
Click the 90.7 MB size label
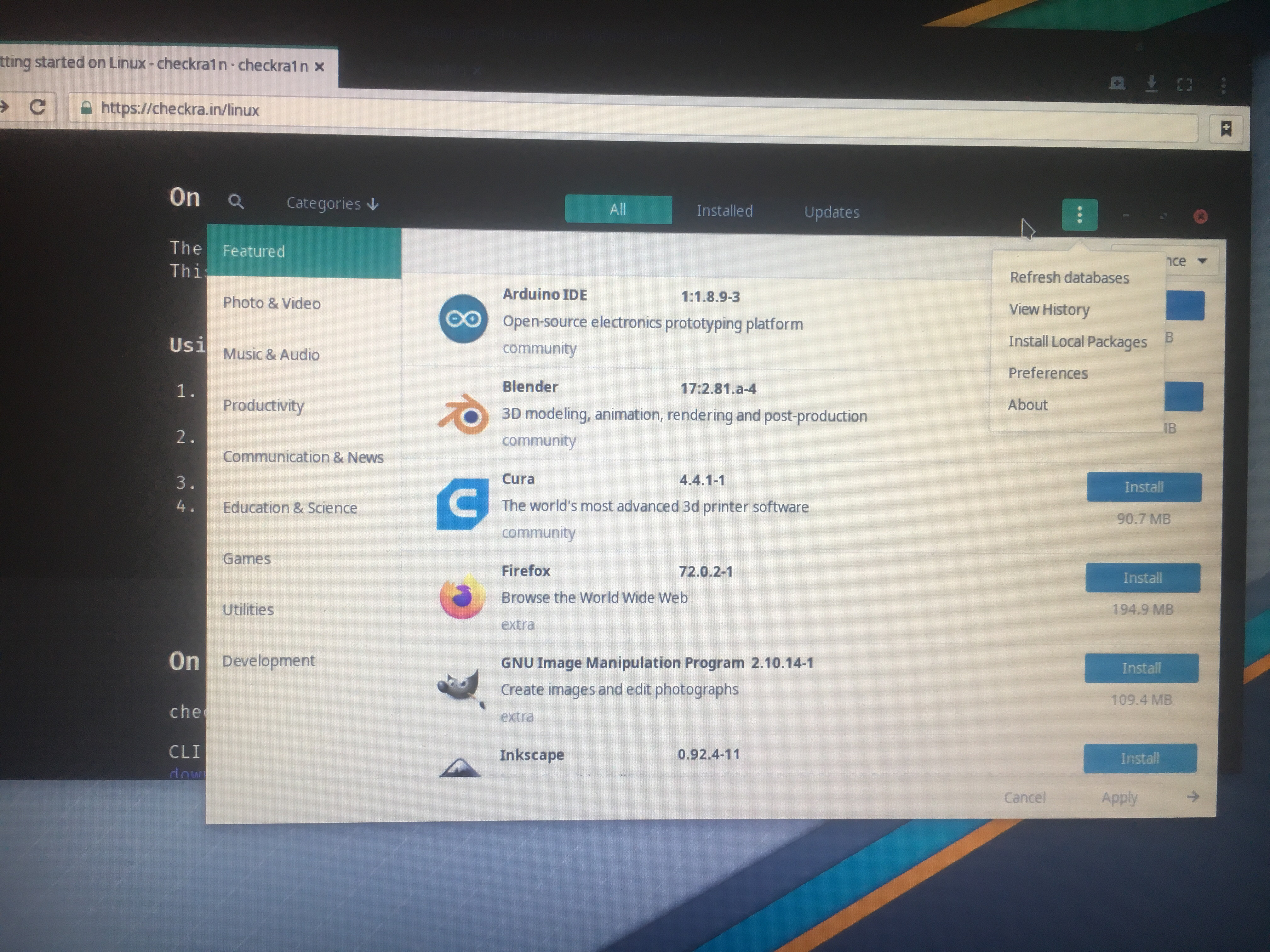tap(1143, 519)
